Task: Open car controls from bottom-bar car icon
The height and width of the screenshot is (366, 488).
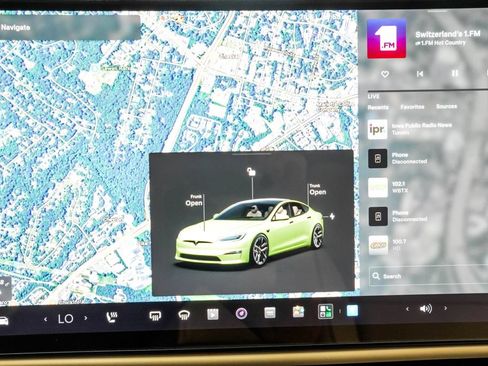Action: point(3,321)
